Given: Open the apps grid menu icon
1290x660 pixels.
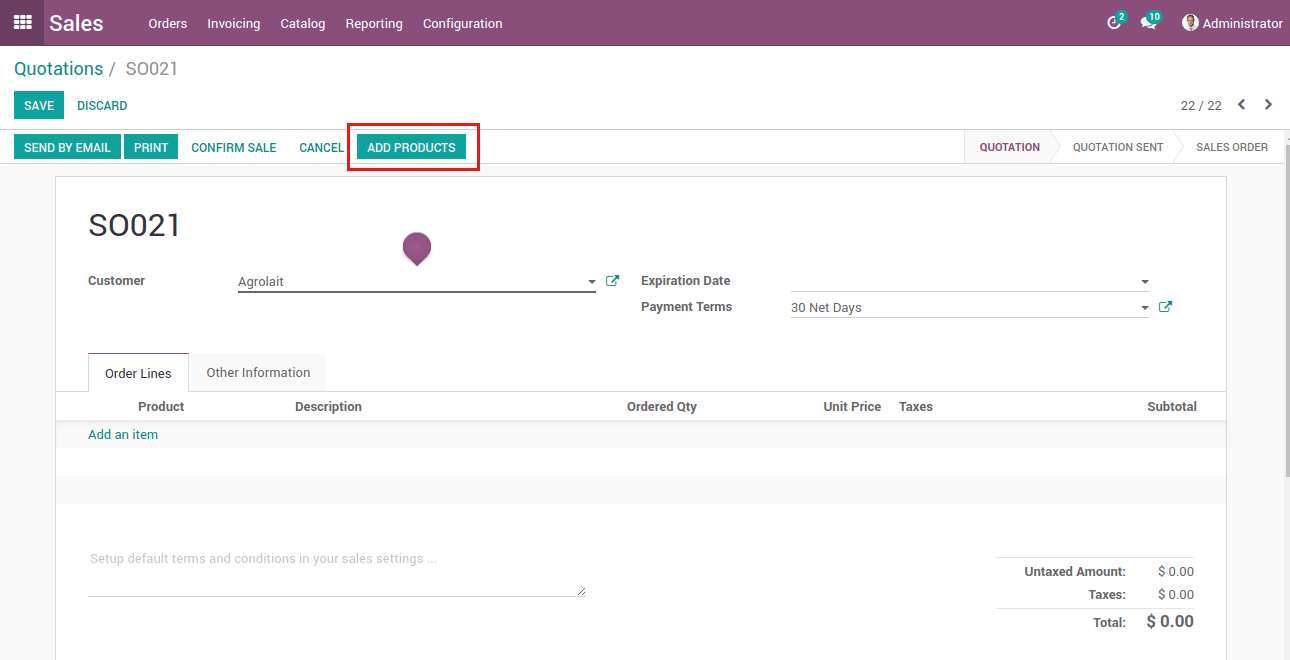Looking at the screenshot, I should point(22,22).
